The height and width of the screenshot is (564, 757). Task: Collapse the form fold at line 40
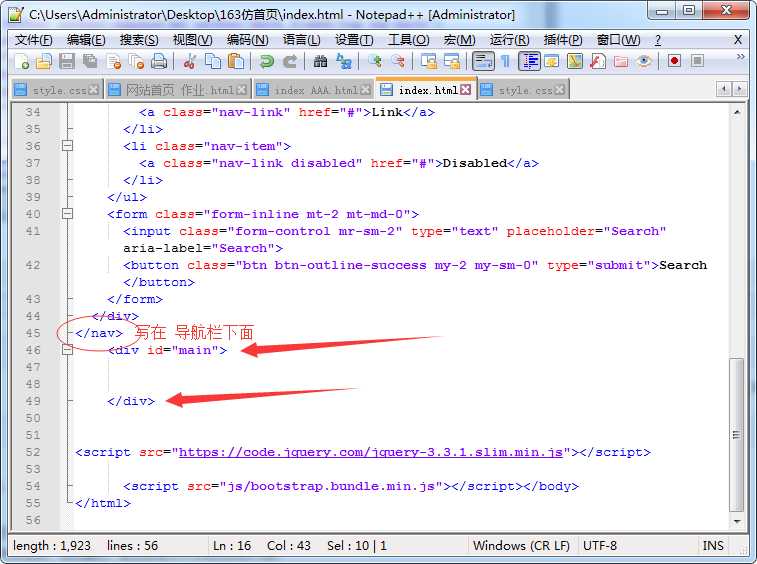(x=68, y=213)
